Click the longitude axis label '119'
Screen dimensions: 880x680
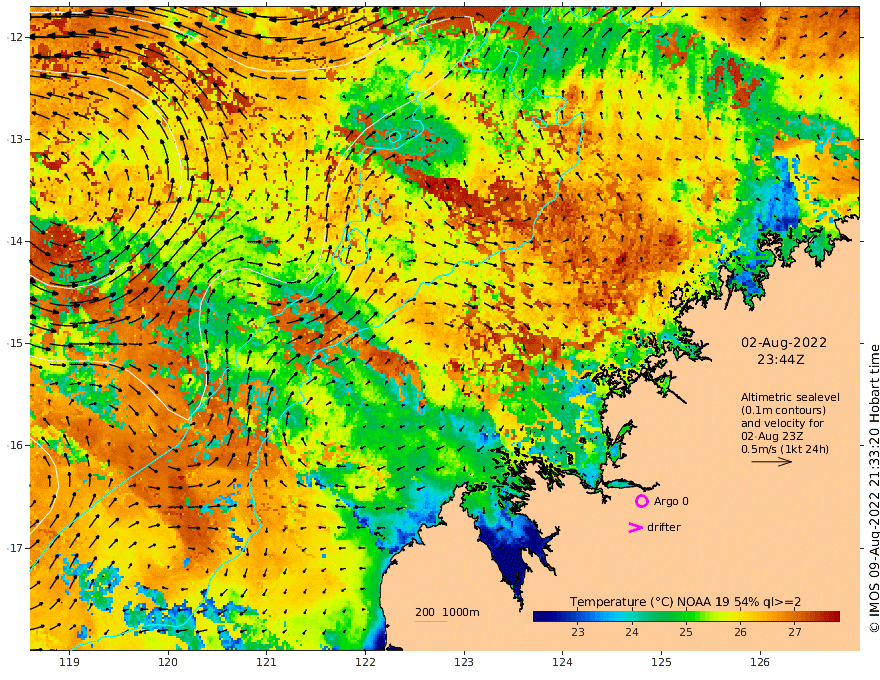tap(70, 663)
